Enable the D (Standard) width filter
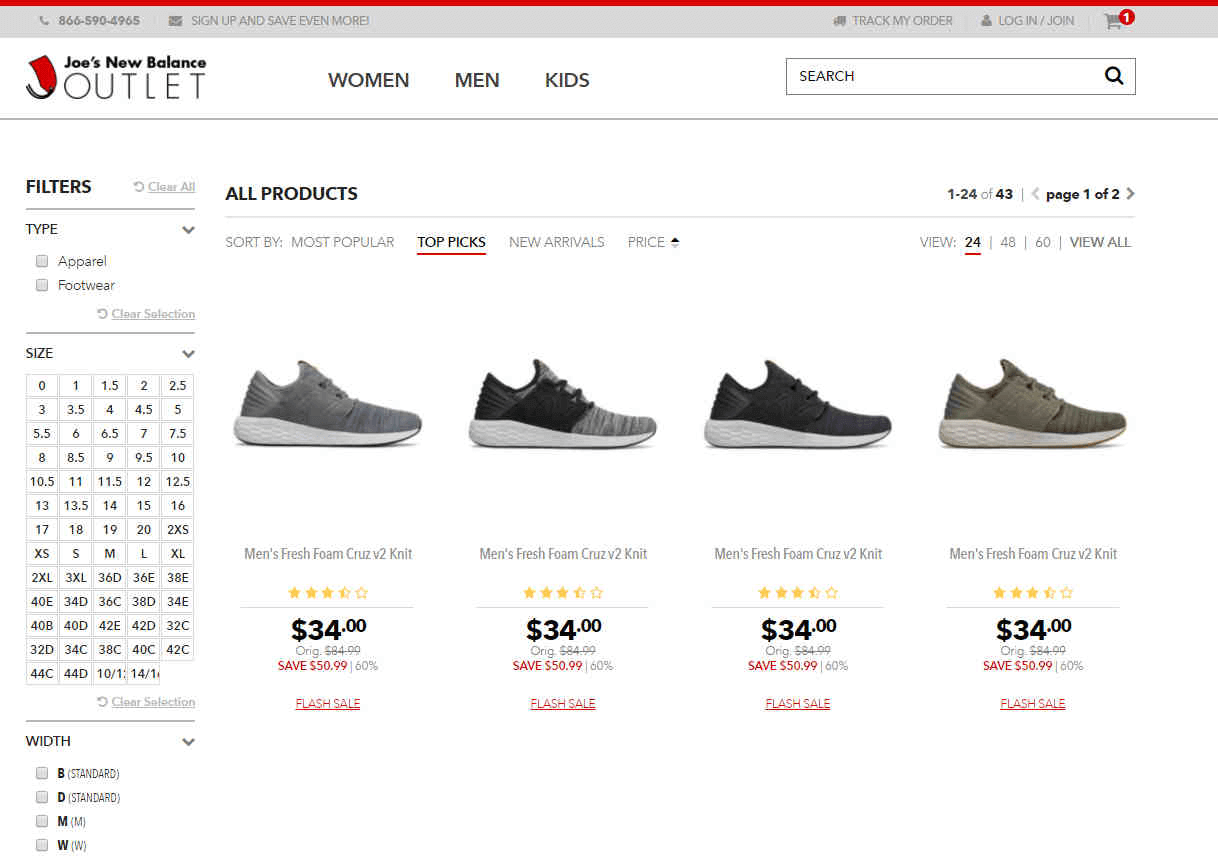The height and width of the screenshot is (860, 1218). 42,797
